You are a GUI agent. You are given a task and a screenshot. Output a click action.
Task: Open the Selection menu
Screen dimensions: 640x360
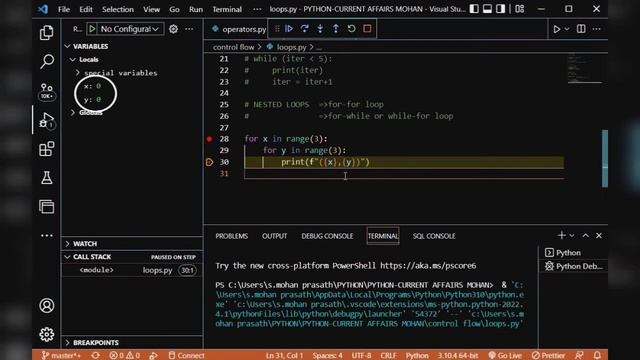tap(118, 9)
